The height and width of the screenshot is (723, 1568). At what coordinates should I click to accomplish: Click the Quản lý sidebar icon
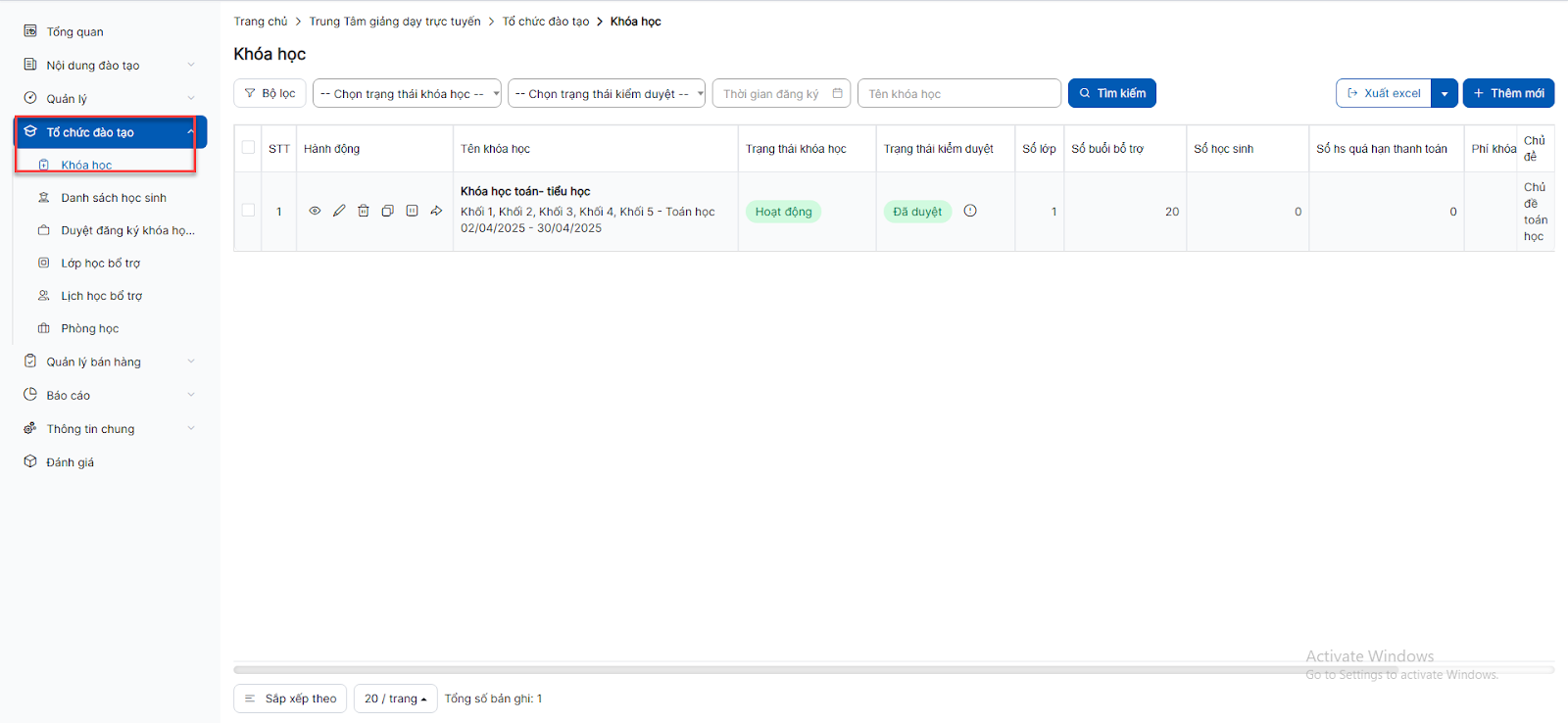pyautogui.click(x=30, y=98)
